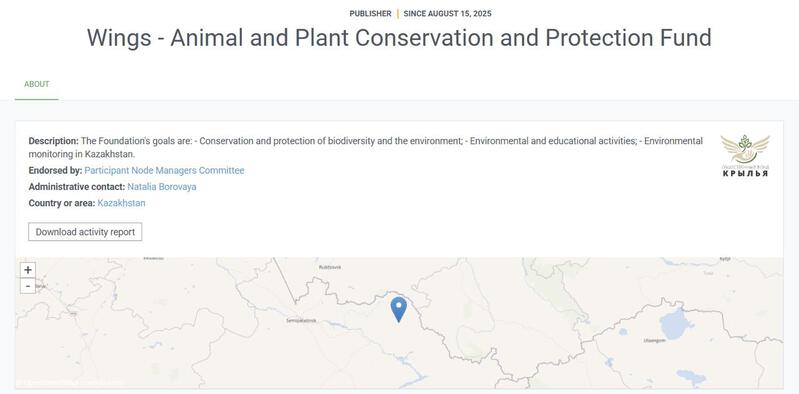Click the blue location pin on map
Screen dimensions: 799x394
398,309
